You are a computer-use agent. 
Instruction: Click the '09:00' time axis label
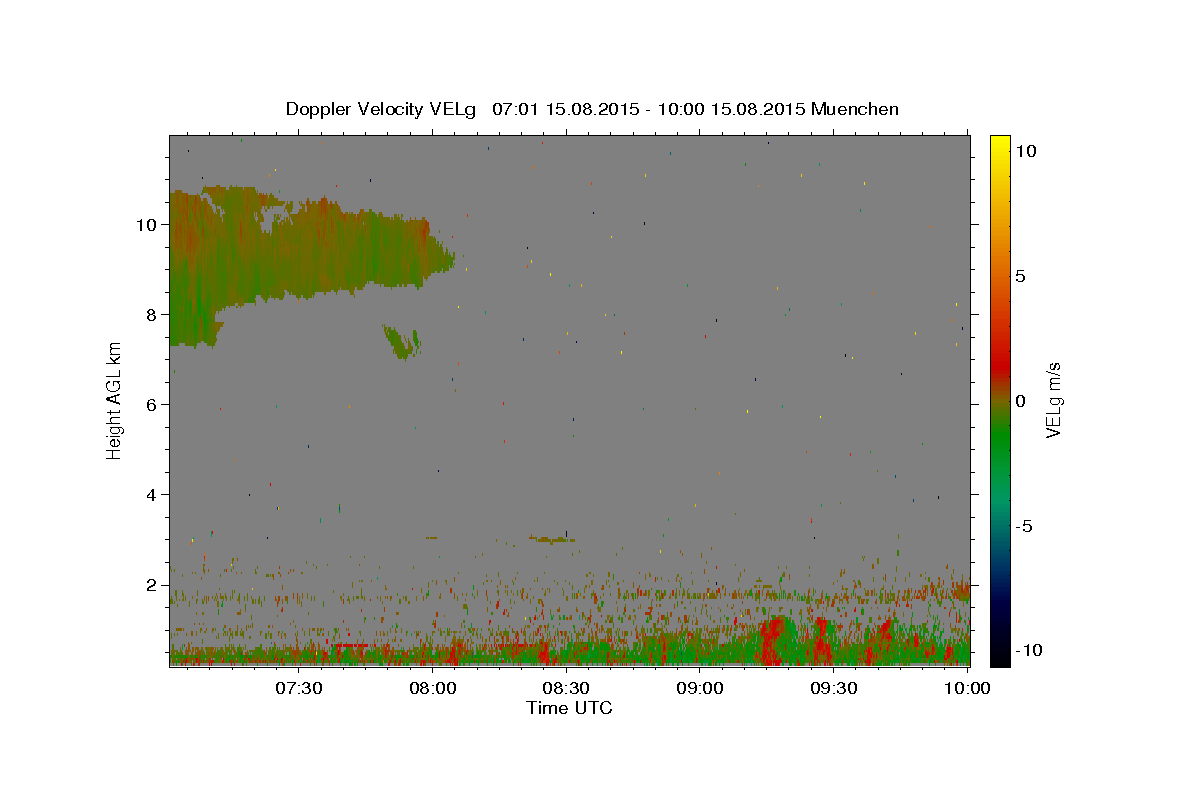pos(701,688)
